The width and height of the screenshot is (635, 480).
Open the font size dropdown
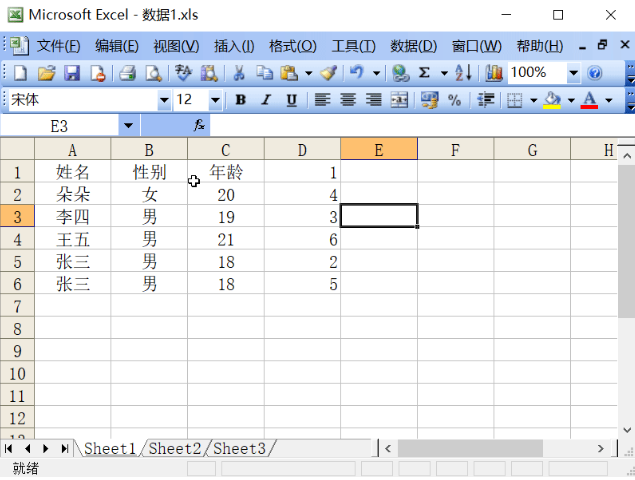click(x=215, y=100)
